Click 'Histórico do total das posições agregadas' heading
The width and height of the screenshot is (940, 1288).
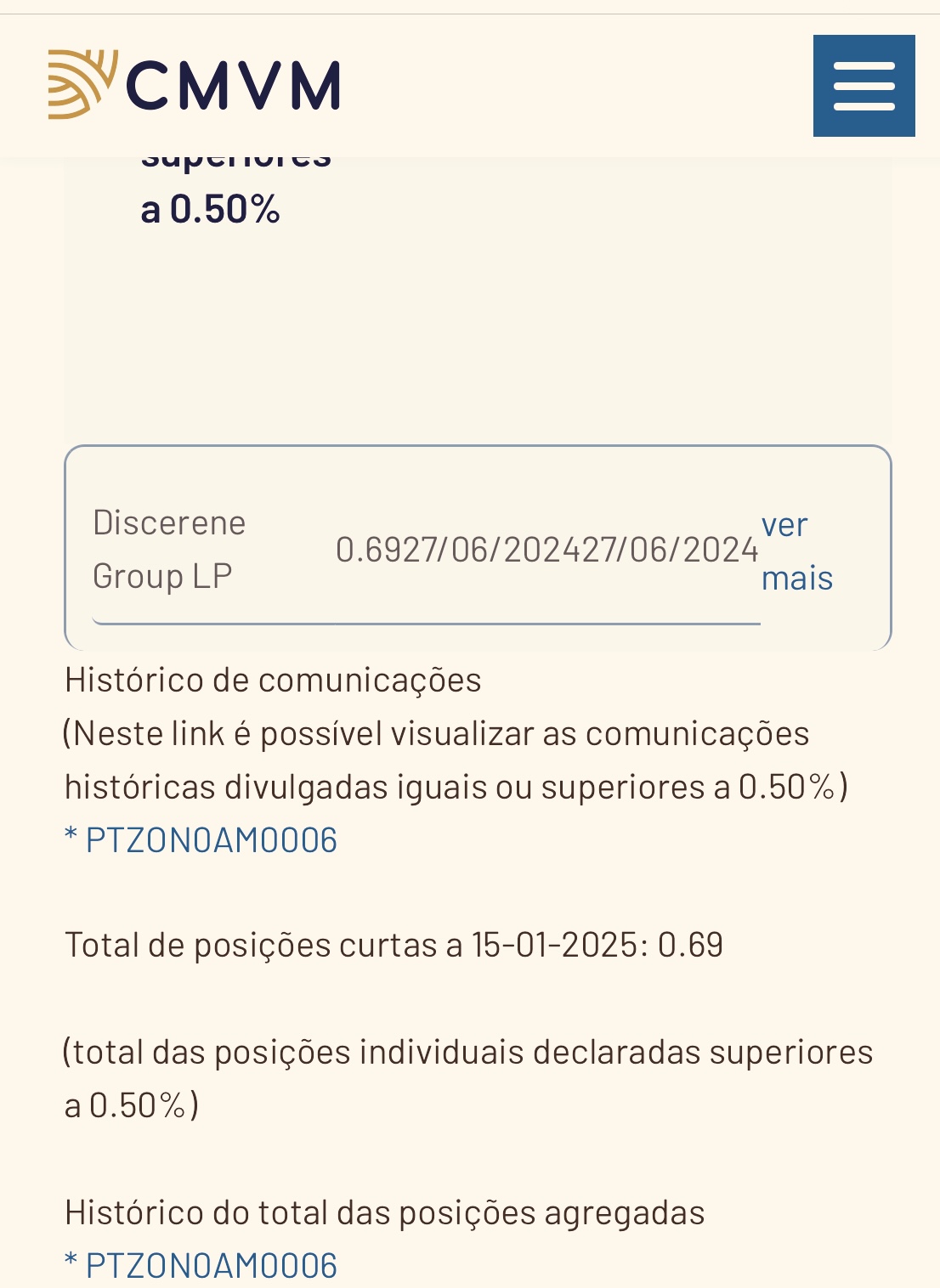(384, 1212)
